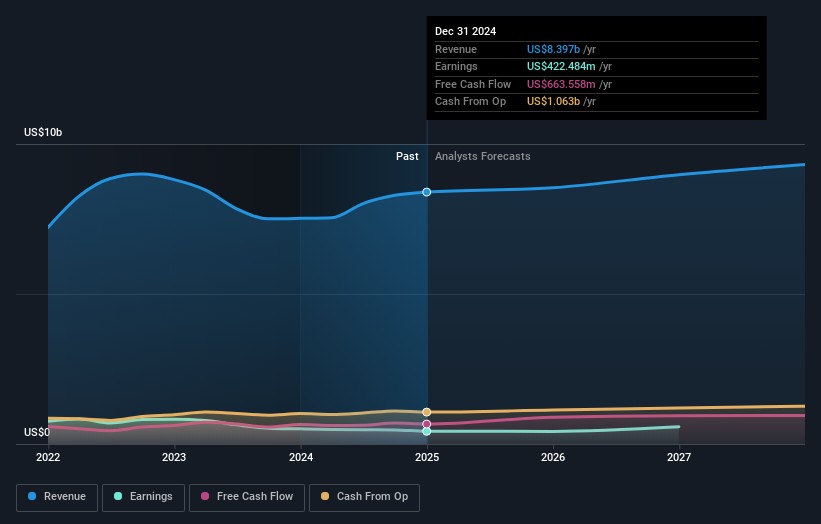Toggle the Cash From Op legend button
The height and width of the screenshot is (524, 821).
(x=366, y=497)
